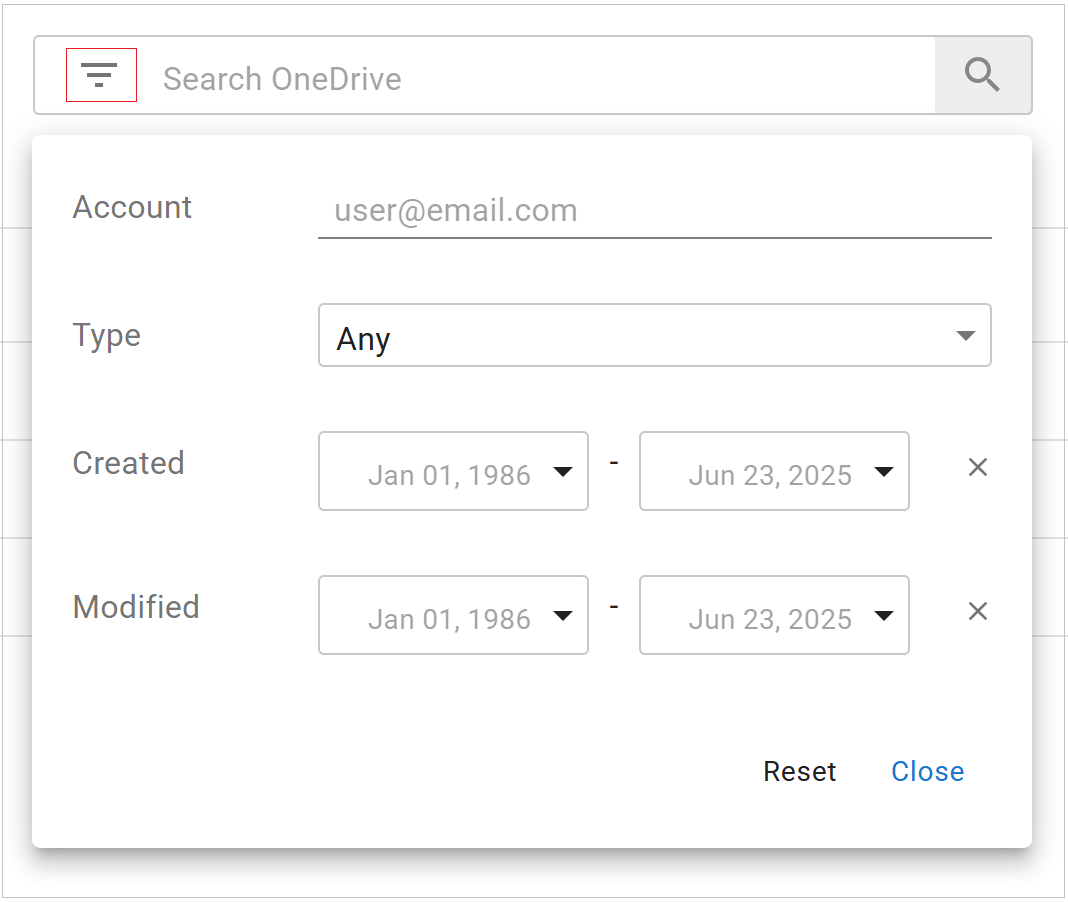Image resolution: width=1068 pixels, height=902 pixels.
Task: Open the Modified end date picker
Action: pos(774,615)
